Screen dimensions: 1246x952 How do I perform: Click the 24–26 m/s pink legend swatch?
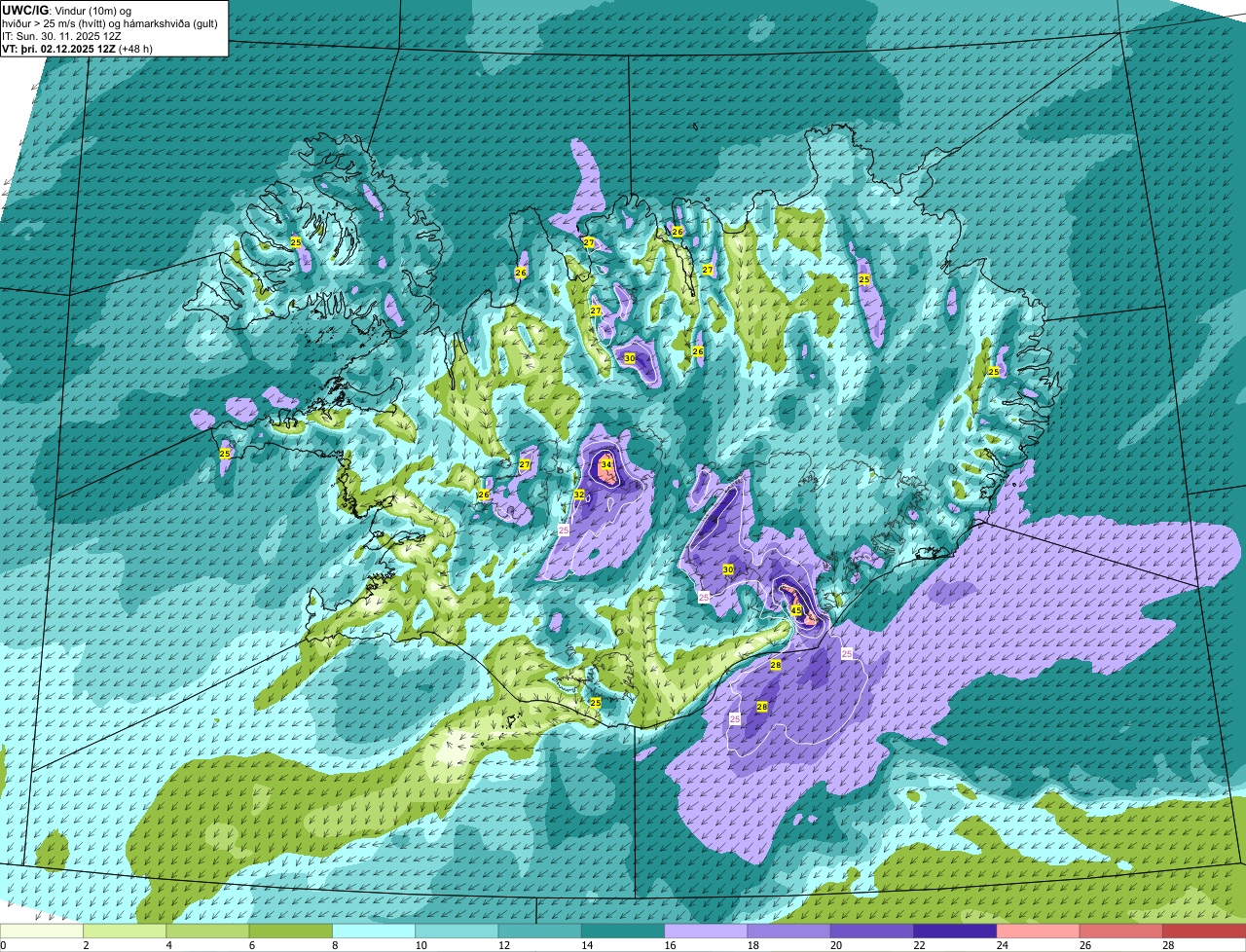click(1039, 931)
